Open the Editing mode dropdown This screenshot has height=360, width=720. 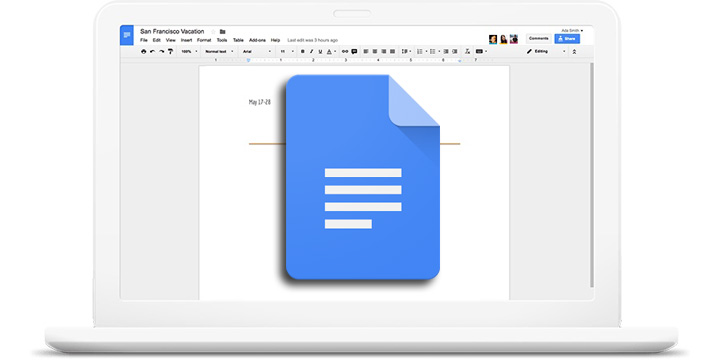[x=546, y=51]
